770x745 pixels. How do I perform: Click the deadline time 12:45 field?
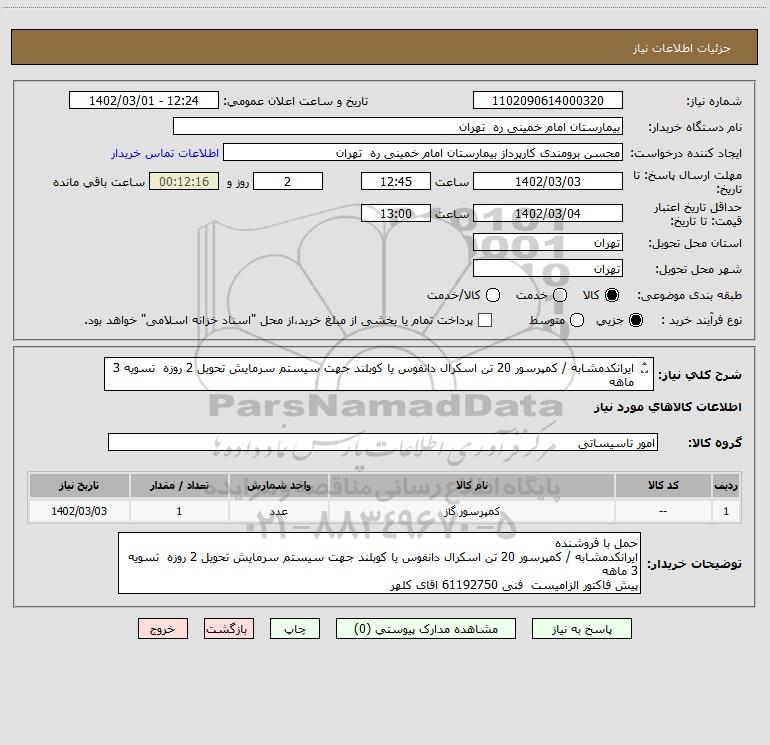pos(396,181)
